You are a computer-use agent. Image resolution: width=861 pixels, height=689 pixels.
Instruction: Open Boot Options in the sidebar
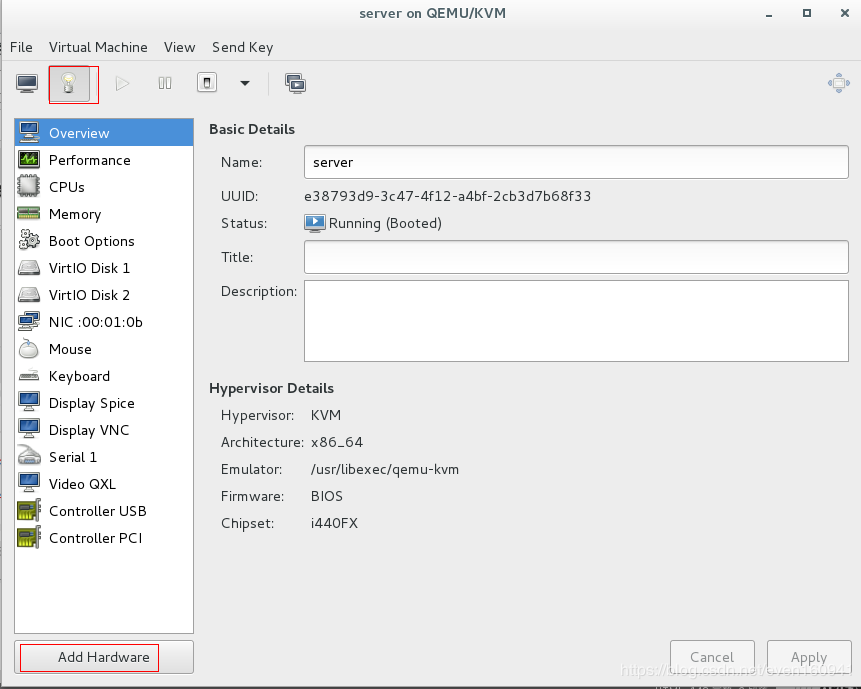tap(91, 241)
